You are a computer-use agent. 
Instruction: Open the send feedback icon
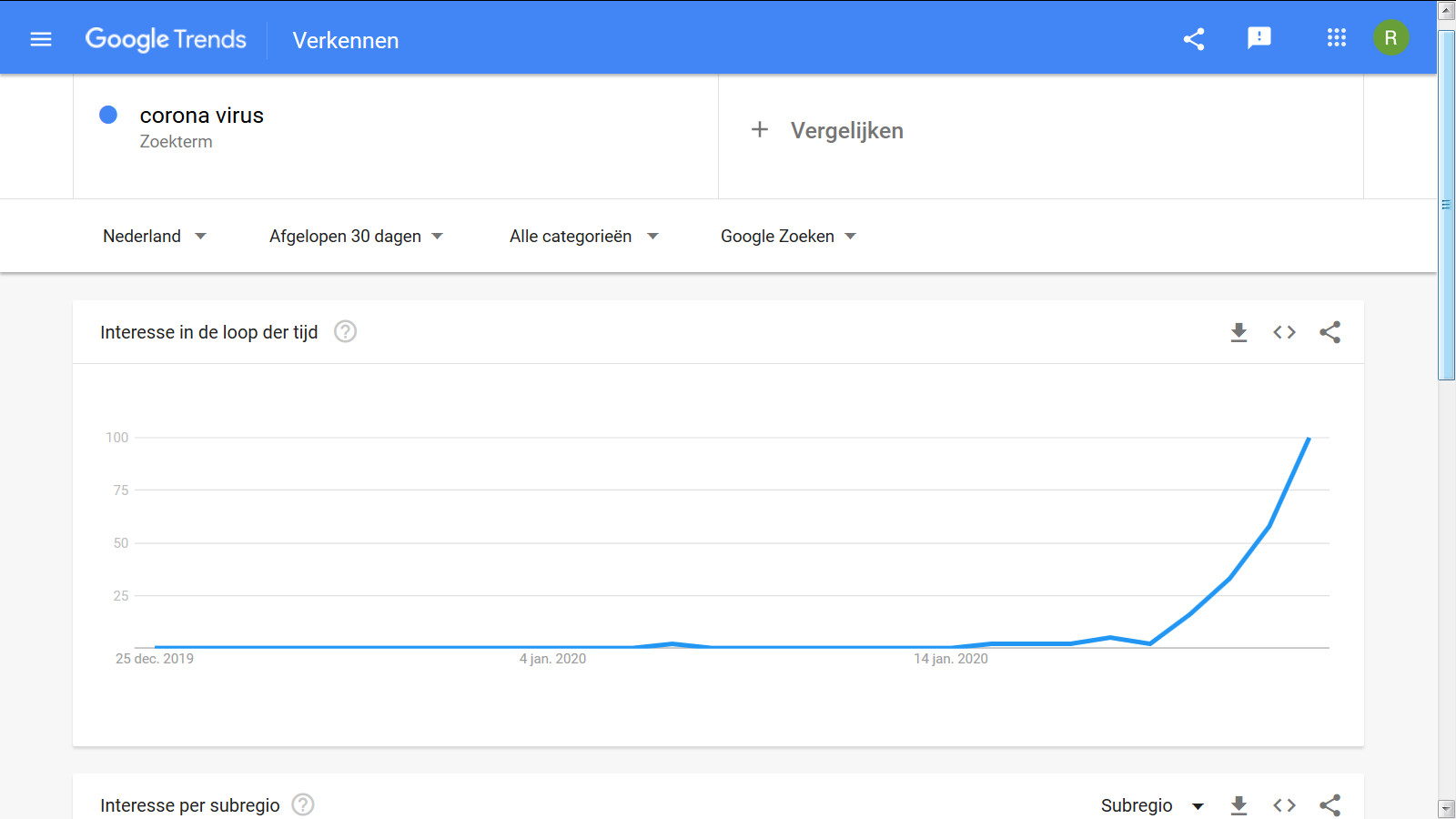click(1259, 38)
